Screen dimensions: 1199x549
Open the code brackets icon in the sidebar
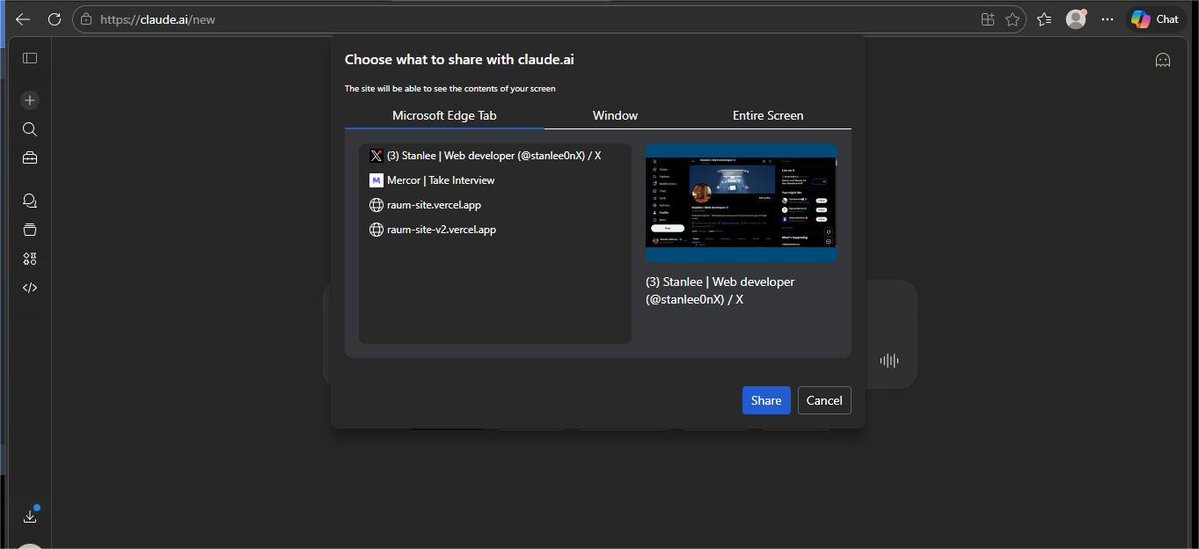[30, 288]
